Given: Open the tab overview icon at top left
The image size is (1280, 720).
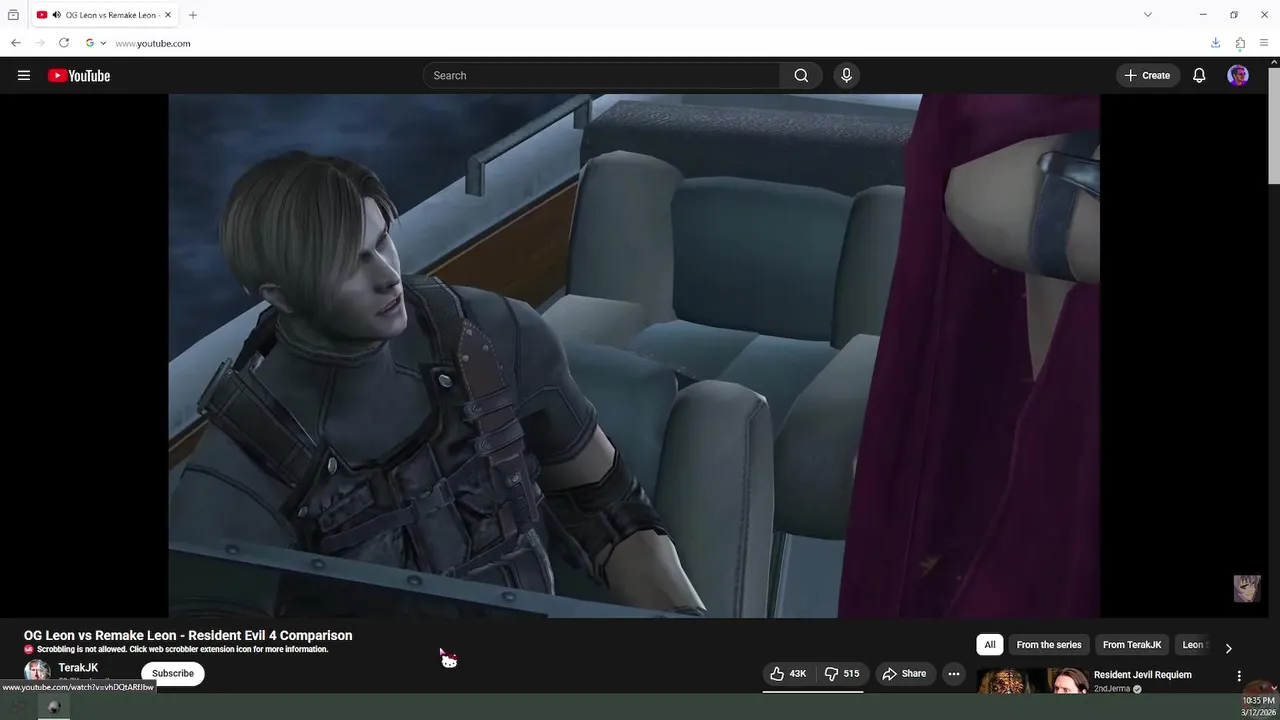Looking at the screenshot, I should (x=13, y=15).
